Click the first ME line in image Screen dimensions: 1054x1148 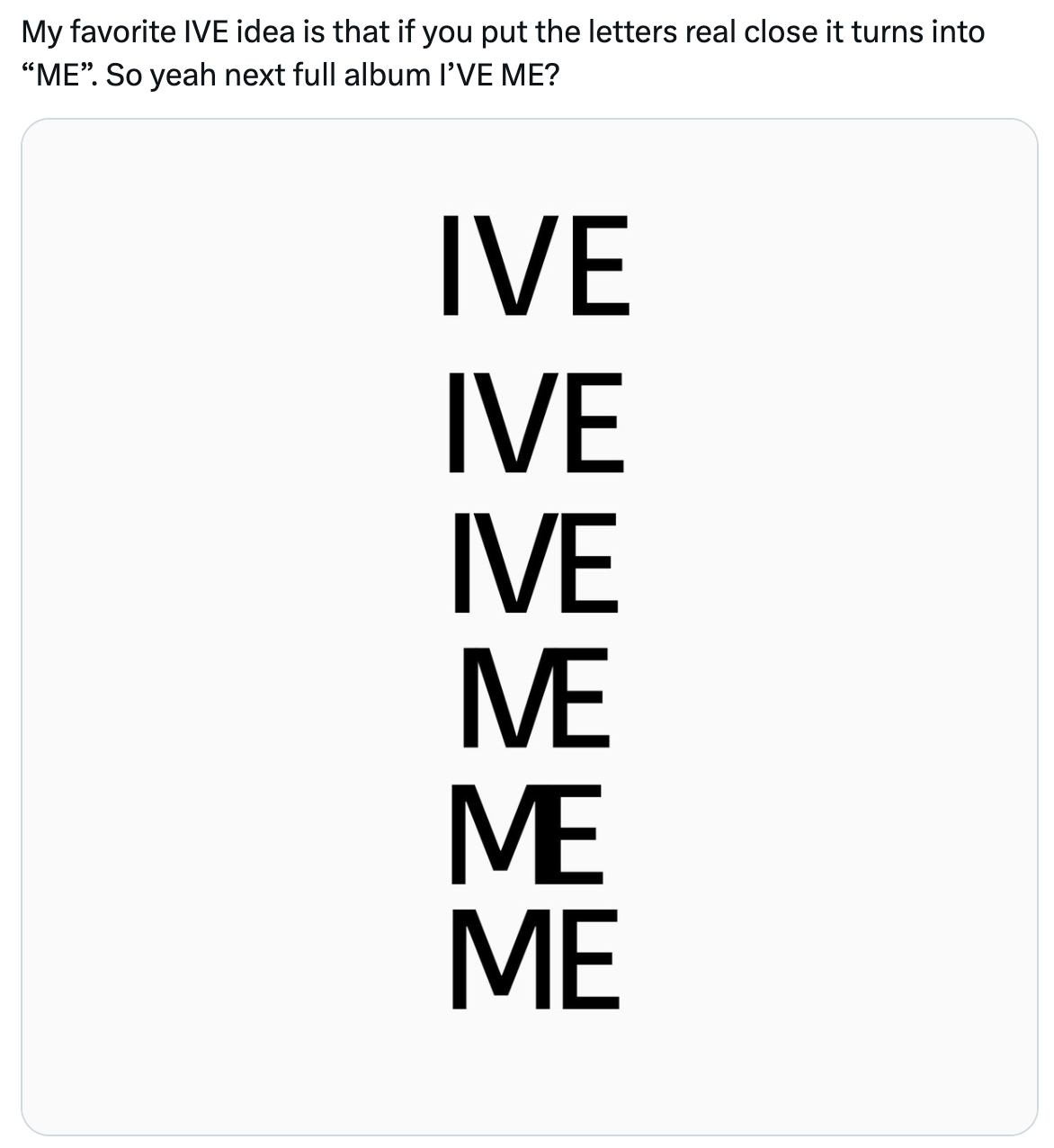[x=535, y=697]
